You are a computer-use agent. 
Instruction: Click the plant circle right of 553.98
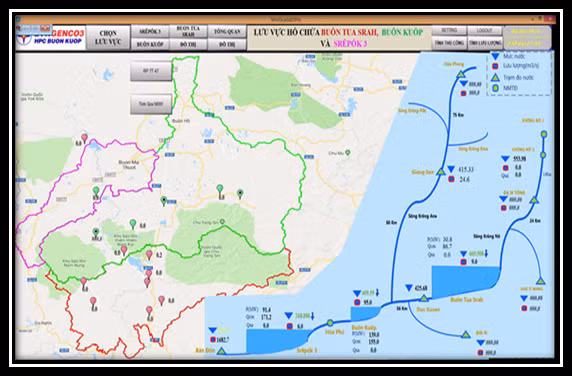pos(543,155)
